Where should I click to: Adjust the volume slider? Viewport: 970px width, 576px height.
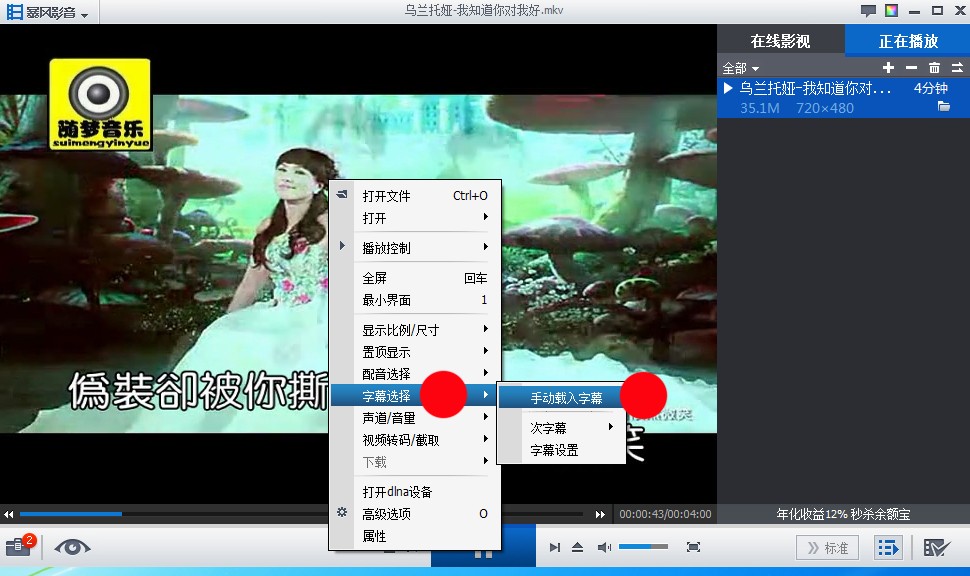coord(643,547)
